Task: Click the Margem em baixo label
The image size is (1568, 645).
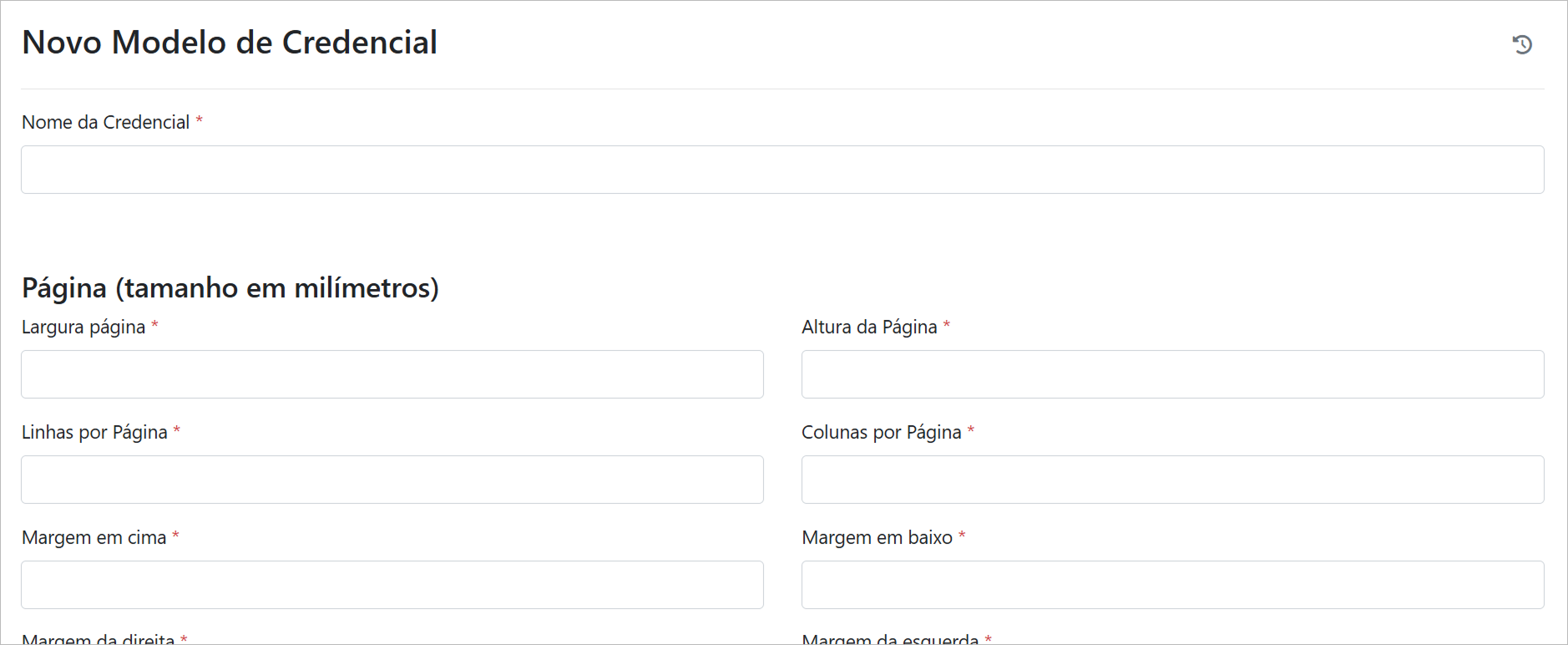Action: pyautogui.click(x=877, y=538)
